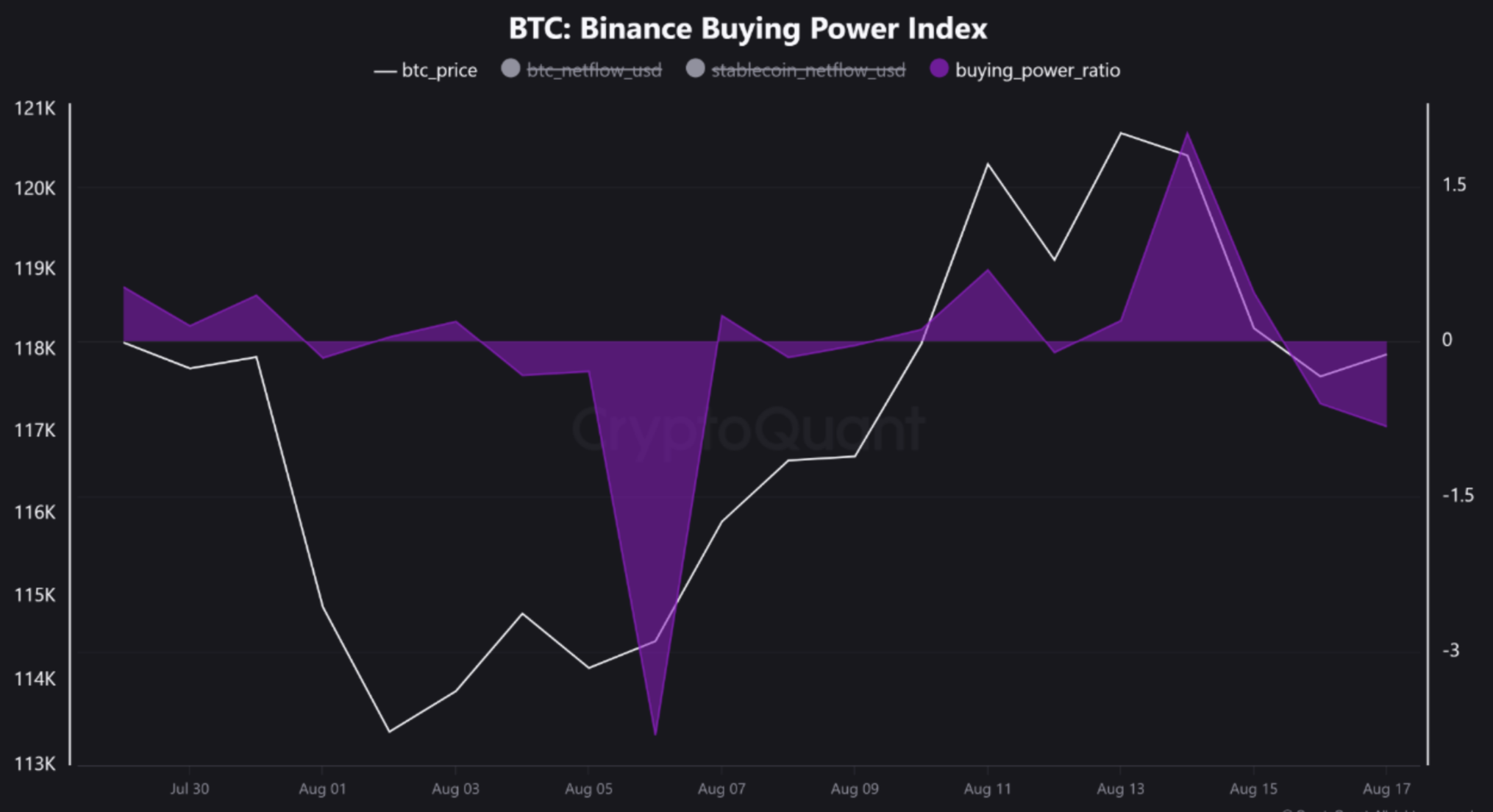This screenshot has height=812, width=1493.
Task: Select the Aug 13 date on the axis
Action: [1120, 789]
